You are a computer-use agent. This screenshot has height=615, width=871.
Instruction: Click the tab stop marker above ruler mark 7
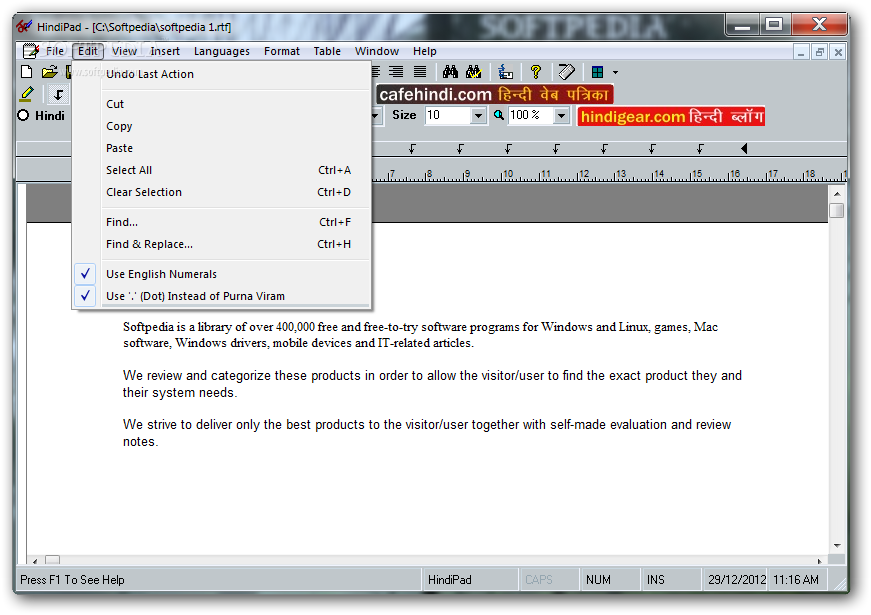412,149
